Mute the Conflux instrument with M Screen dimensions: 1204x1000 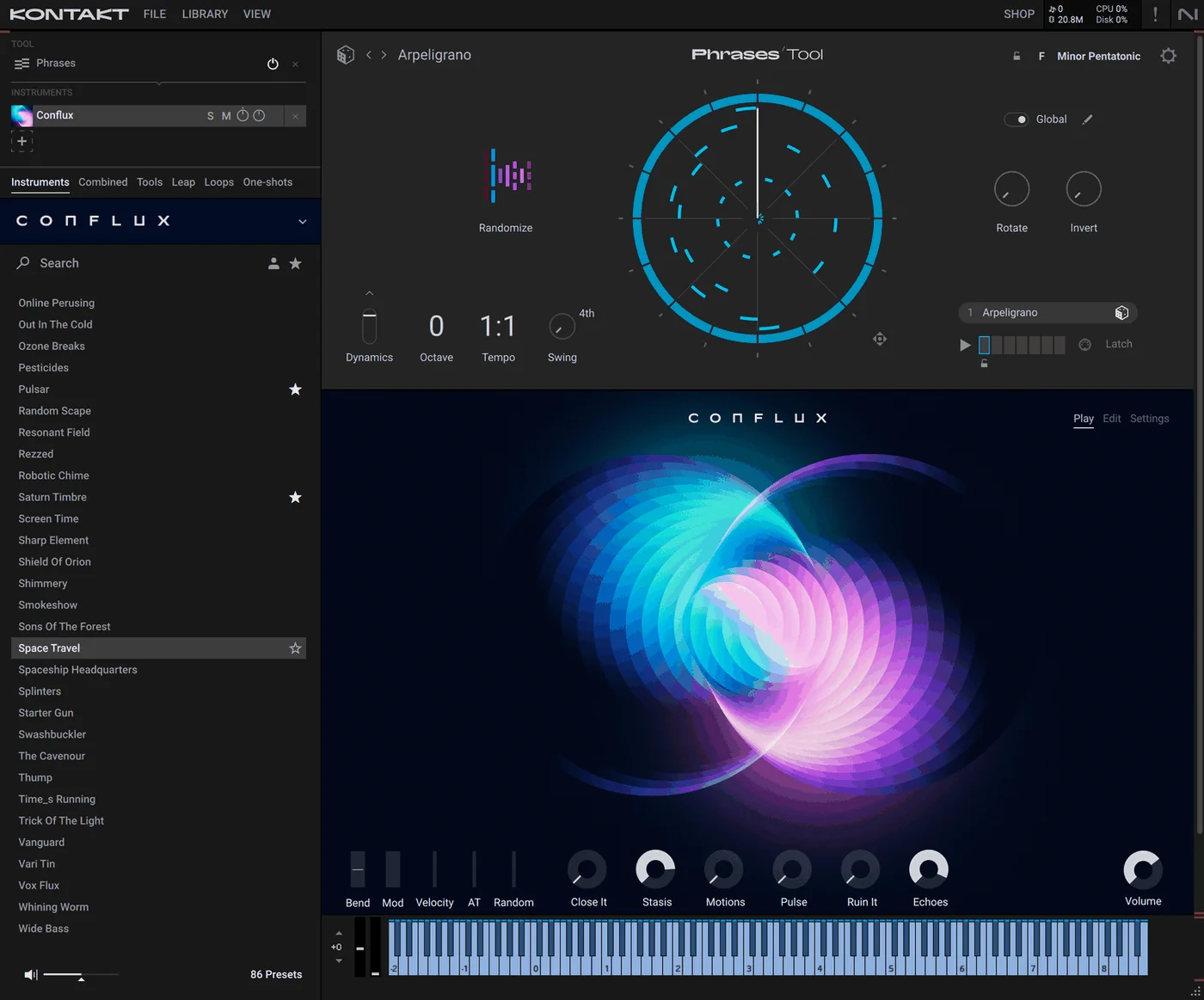[226, 116]
